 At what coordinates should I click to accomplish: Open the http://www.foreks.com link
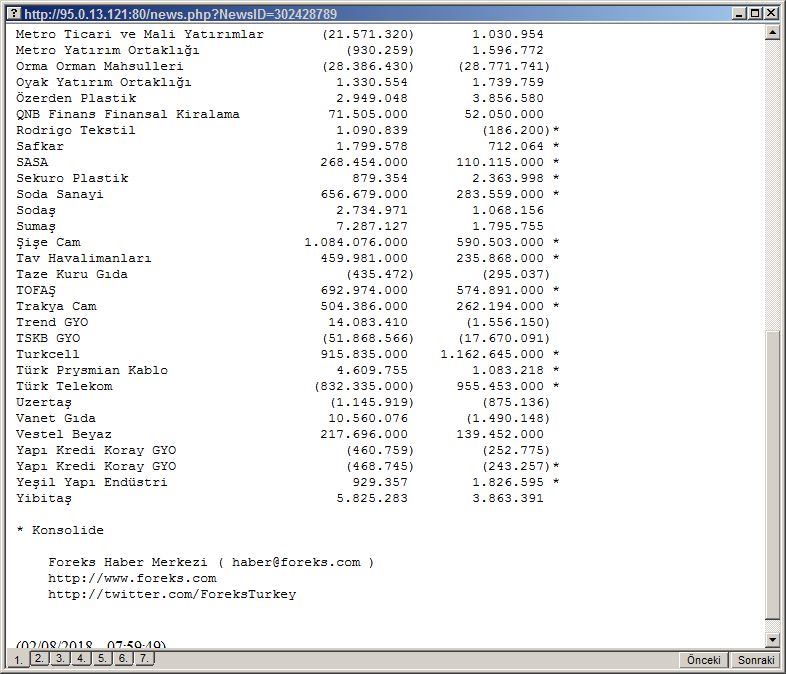pyautogui.click(x=132, y=578)
